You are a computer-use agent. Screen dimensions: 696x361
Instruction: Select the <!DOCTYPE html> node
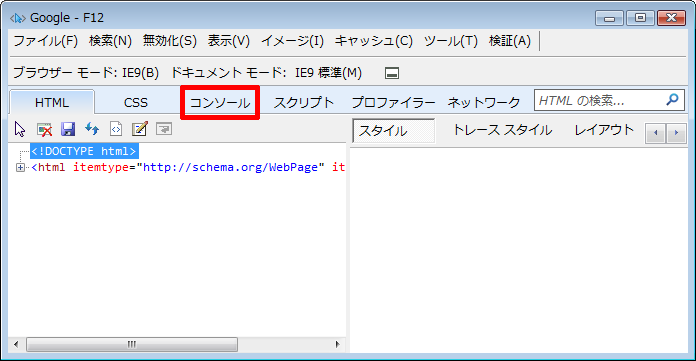[84, 151]
